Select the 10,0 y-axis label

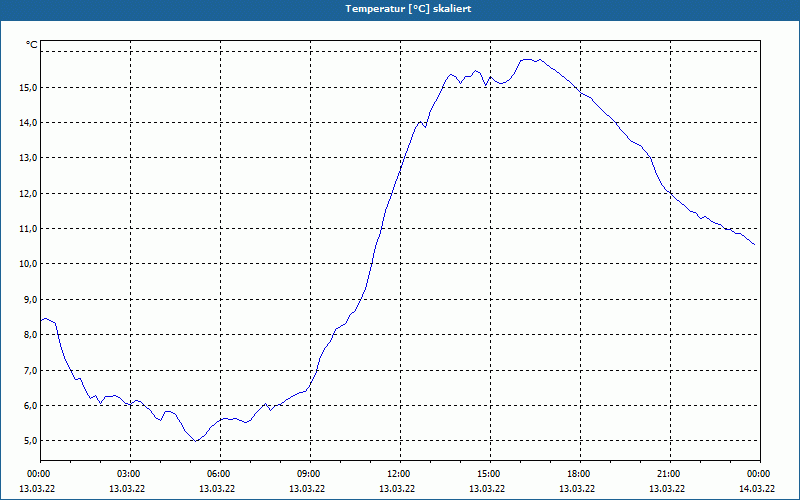[29, 264]
